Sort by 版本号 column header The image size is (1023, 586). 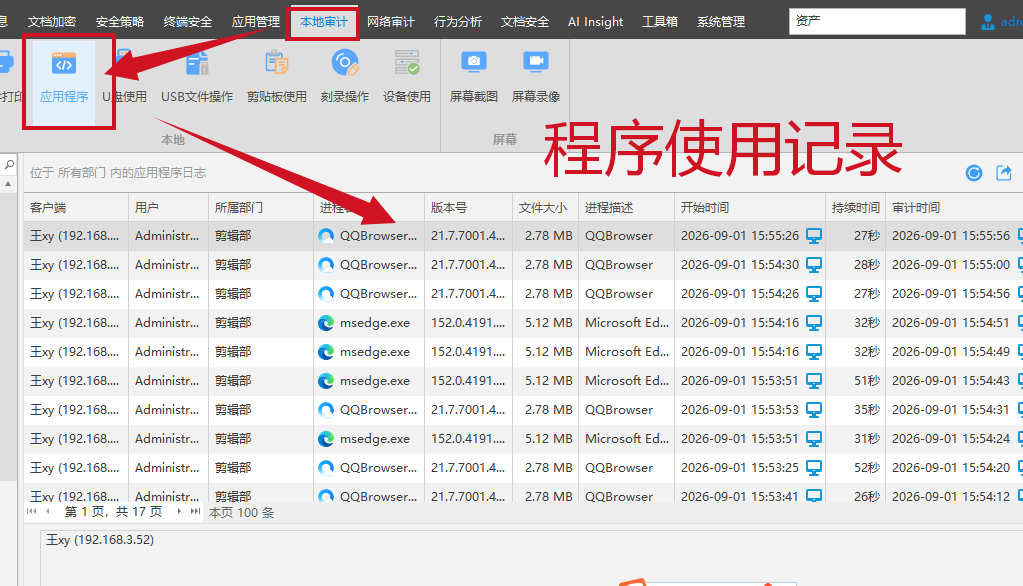click(x=468, y=208)
